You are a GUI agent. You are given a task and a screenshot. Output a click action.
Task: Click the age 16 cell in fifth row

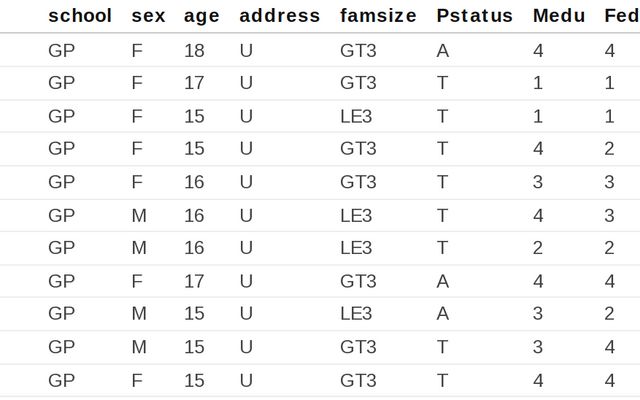tap(194, 182)
